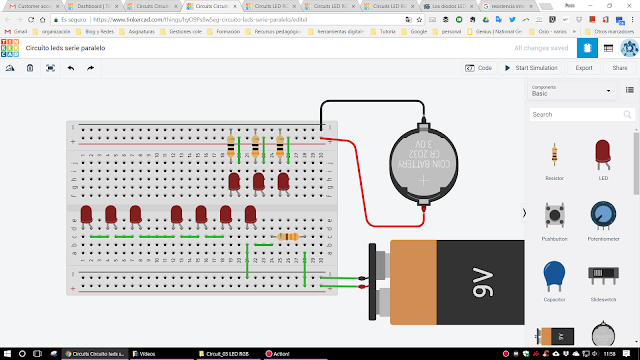Open the Chrome menu
640x360 pixels.
click(x=633, y=20)
